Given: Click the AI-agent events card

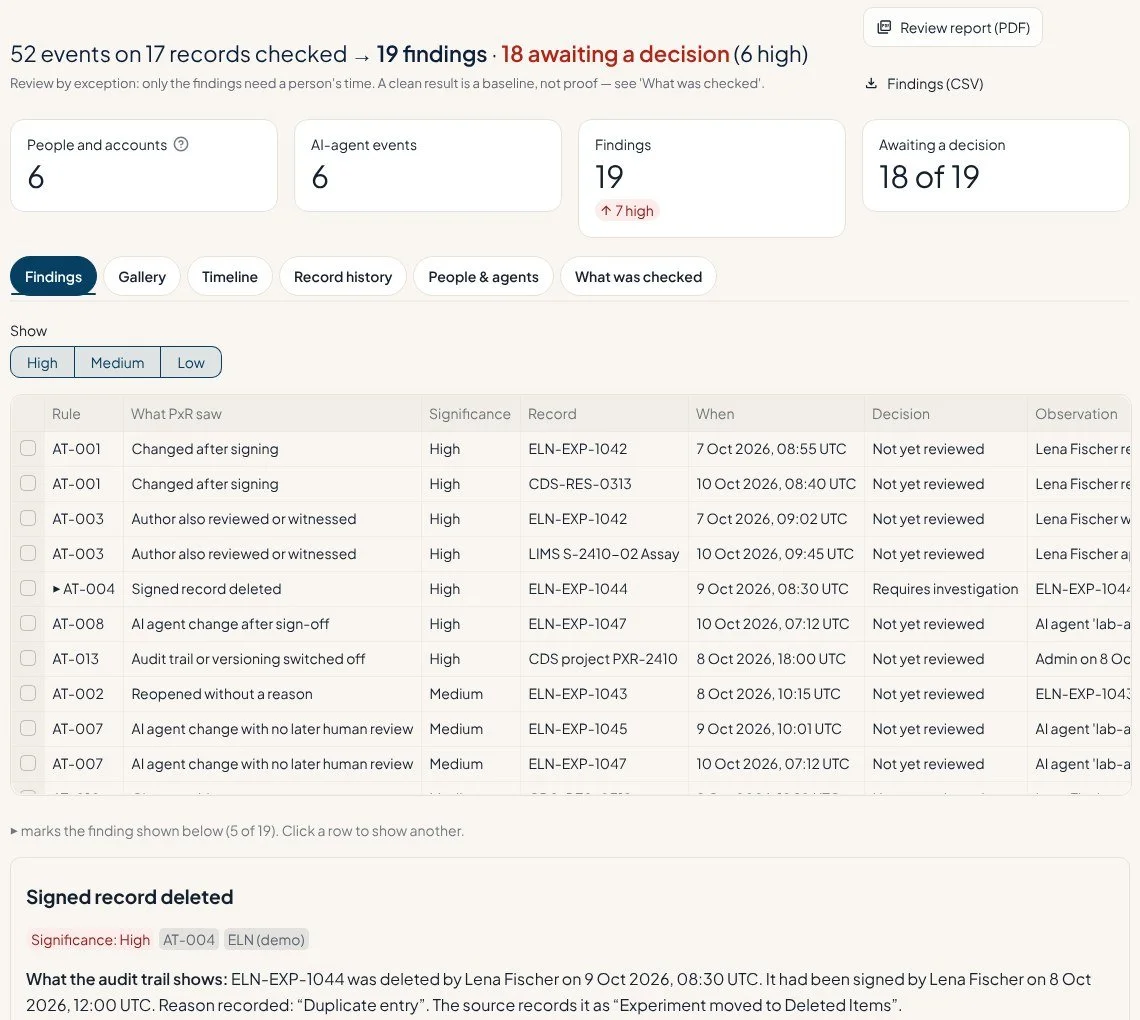Looking at the screenshot, I should pyautogui.click(x=428, y=166).
